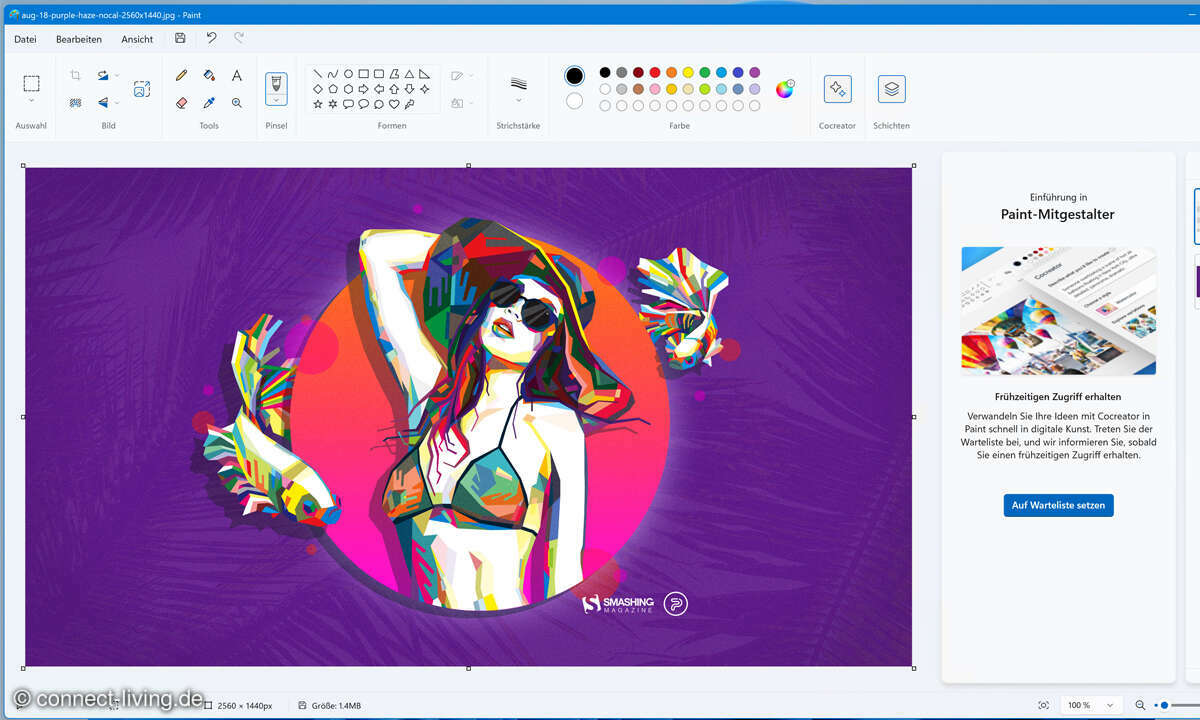The image size is (1200, 720).
Task: Click the Remove background icon
Action: 75,102
